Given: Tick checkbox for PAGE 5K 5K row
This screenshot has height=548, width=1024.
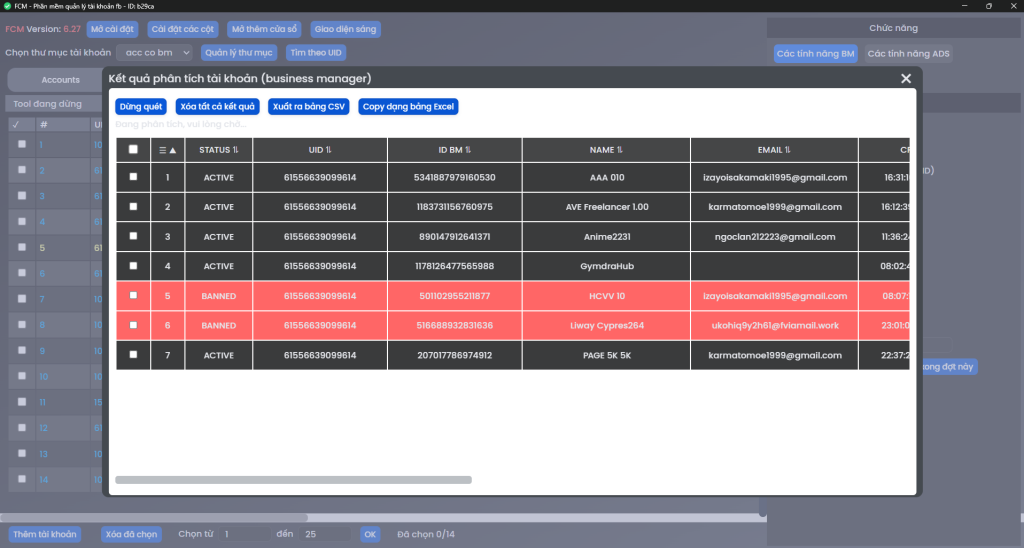Looking at the screenshot, I should pyautogui.click(x=133, y=354).
